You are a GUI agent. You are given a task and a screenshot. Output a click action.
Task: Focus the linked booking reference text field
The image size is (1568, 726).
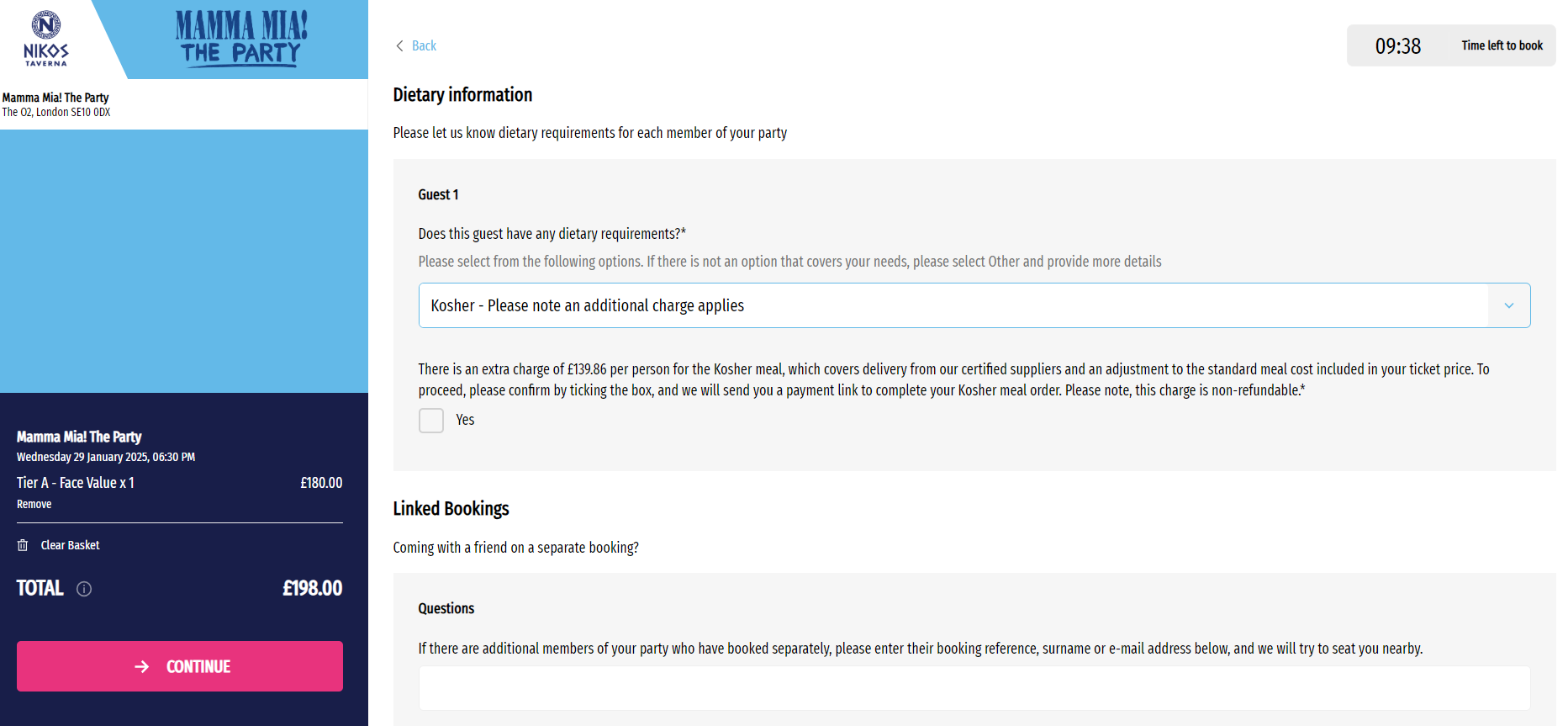tap(974, 688)
